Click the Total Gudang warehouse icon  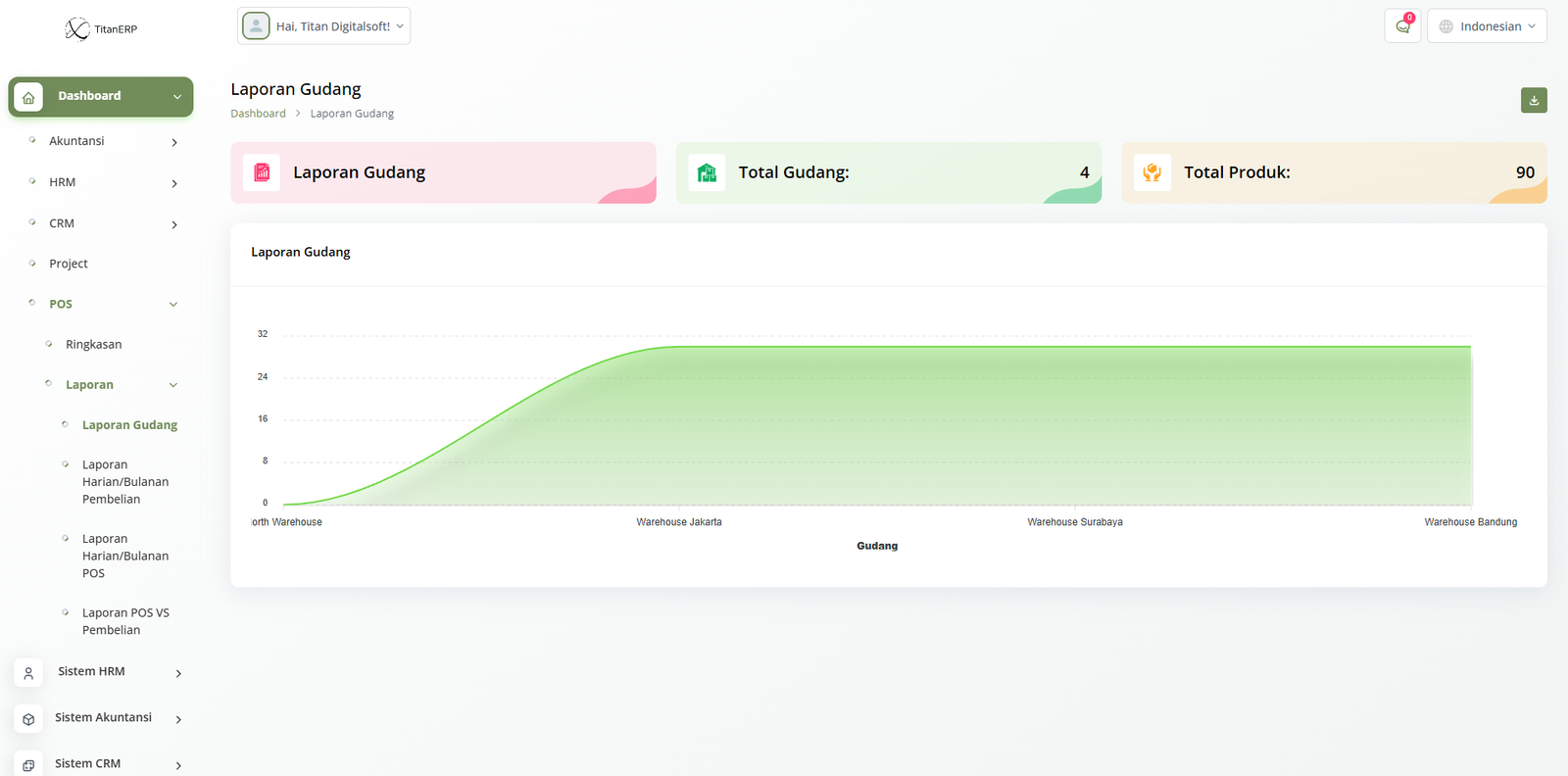[x=707, y=172]
